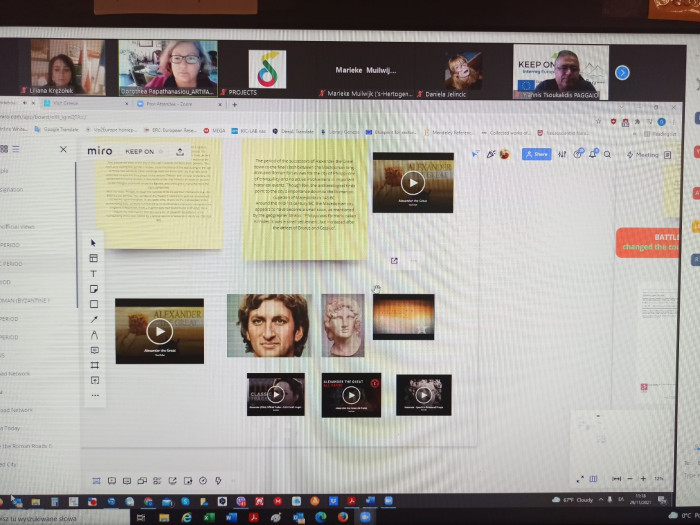Show next Zoom participants with arrow
Viewport: 700px width, 525px height.
point(622,72)
